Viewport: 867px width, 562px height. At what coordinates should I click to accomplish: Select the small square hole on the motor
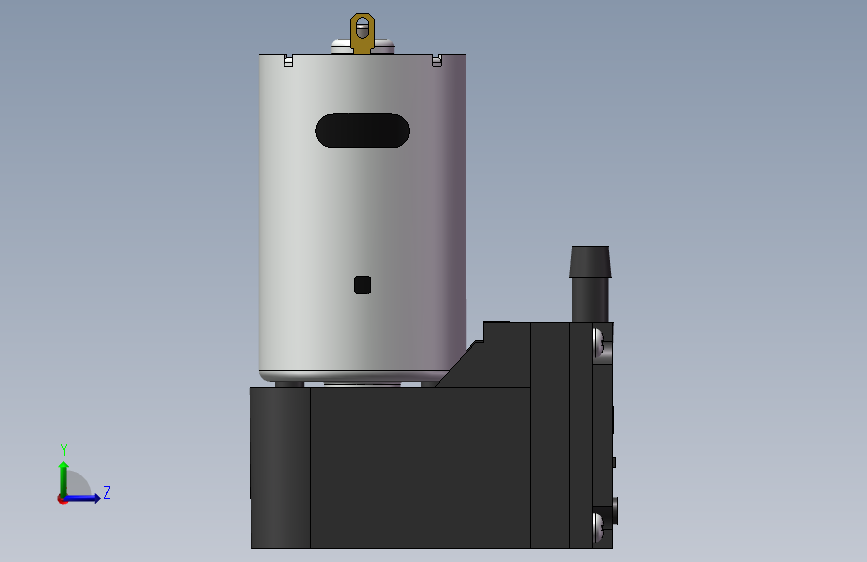pyautogui.click(x=362, y=285)
